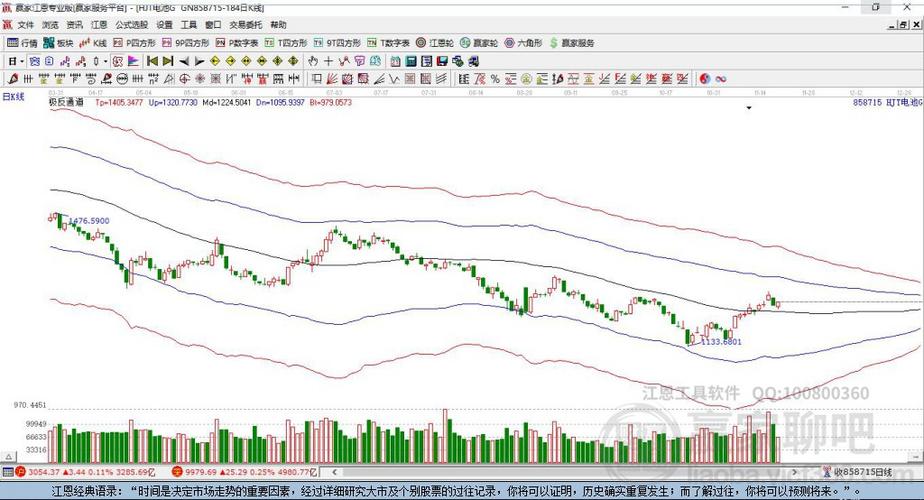Click the 行情 toolbar button
The height and width of the screenshot is (500, 924).
(x=22, y=43)
